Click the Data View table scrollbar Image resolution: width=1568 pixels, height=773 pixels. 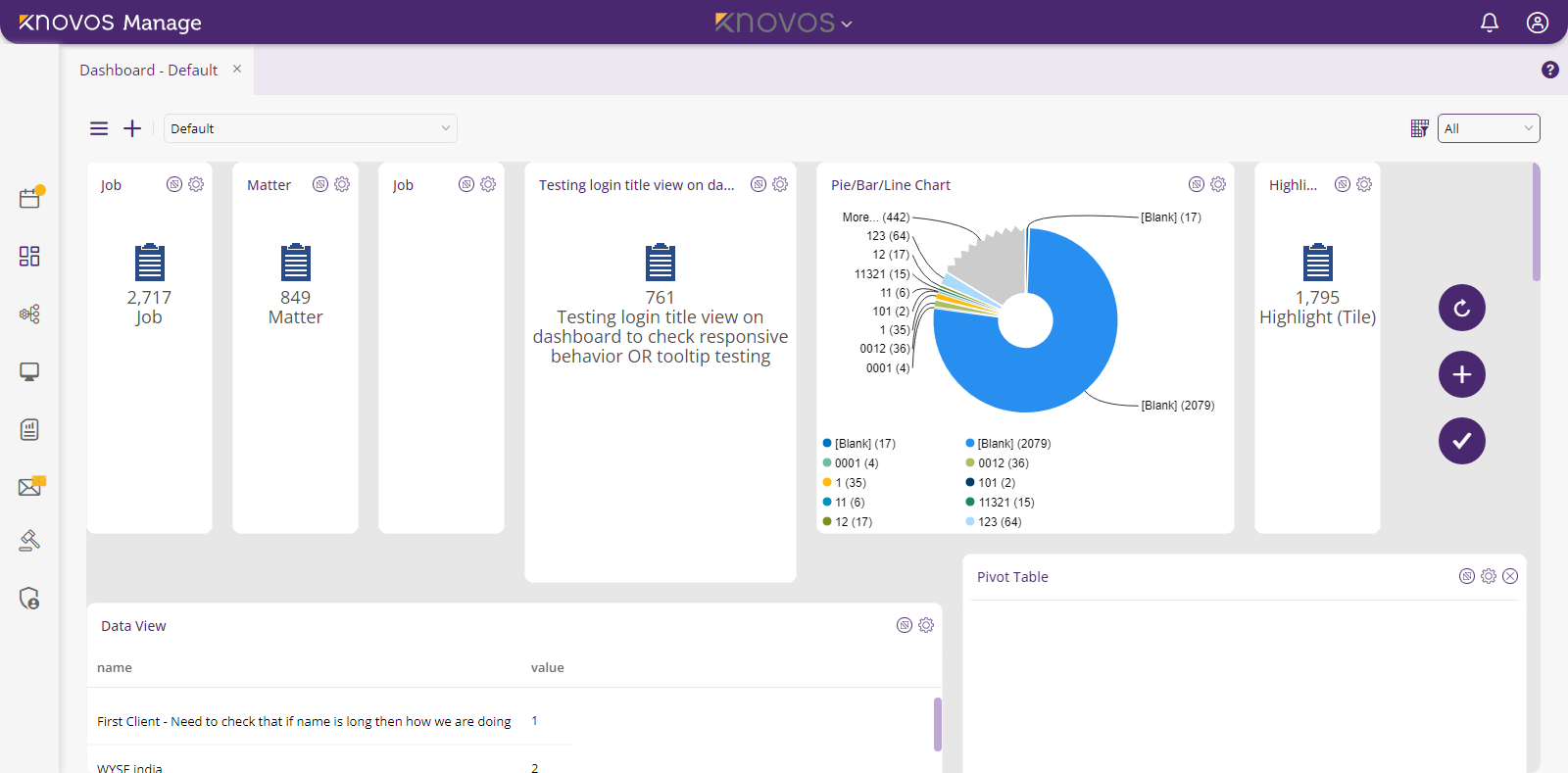click(938, 724)
